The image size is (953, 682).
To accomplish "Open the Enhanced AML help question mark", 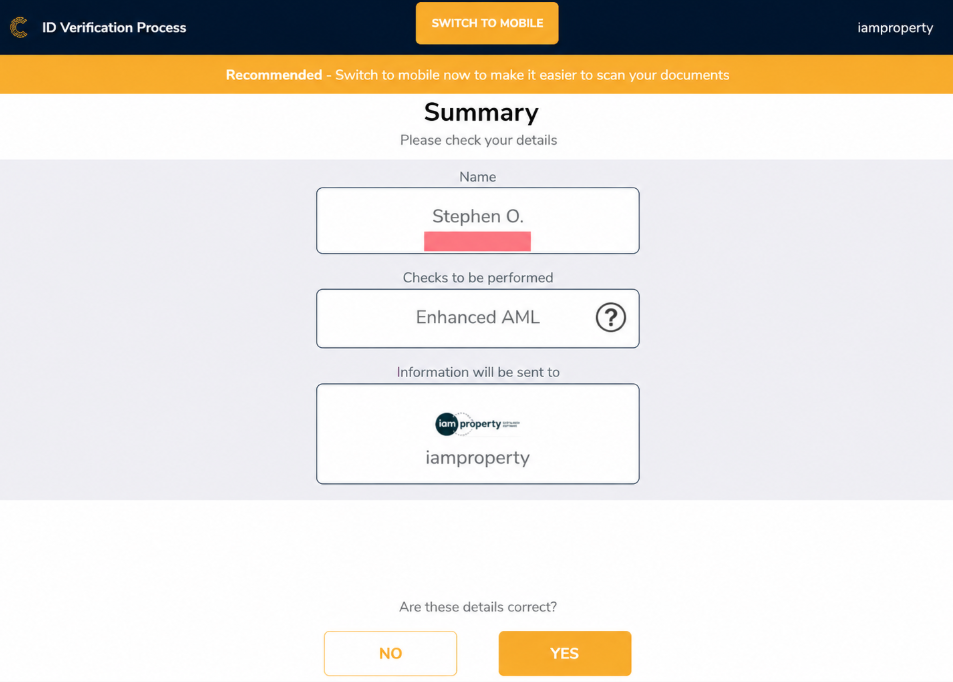I will (x=610, y=317).
